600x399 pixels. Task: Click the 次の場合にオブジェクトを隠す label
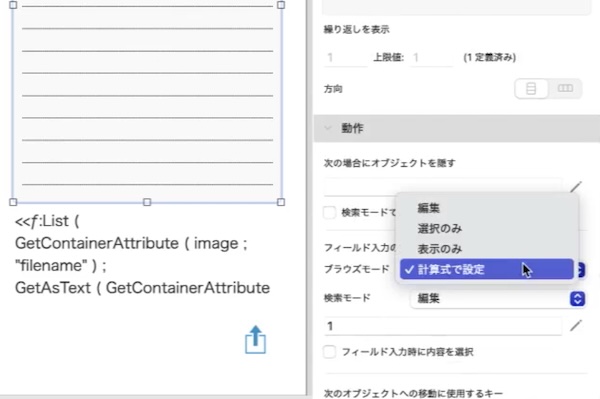tap(390, 163)
